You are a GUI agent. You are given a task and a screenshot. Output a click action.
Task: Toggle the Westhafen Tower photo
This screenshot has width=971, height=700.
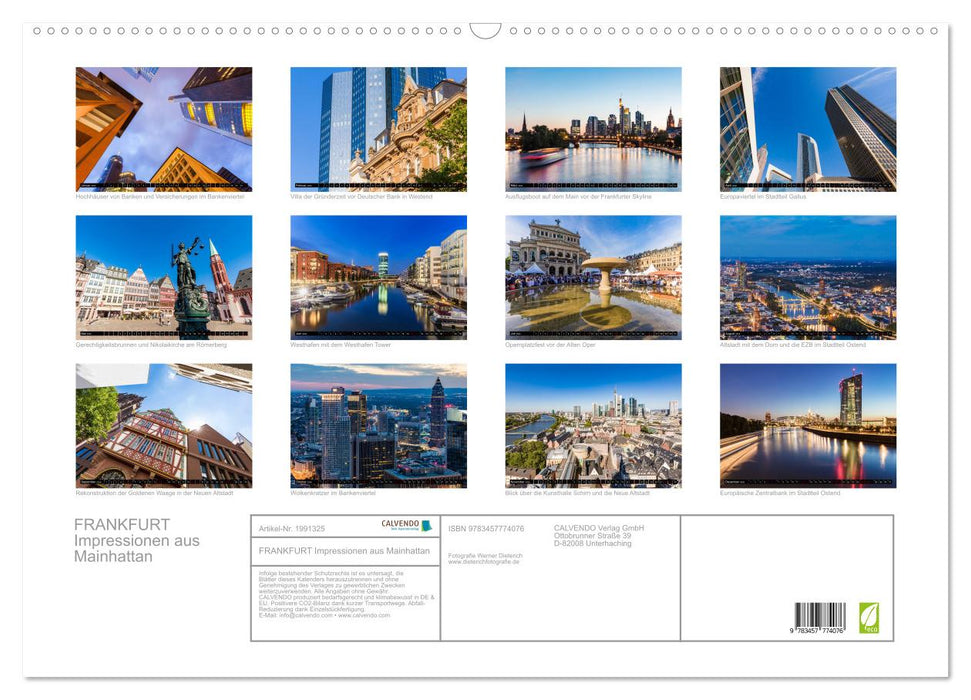click(378, 276)
